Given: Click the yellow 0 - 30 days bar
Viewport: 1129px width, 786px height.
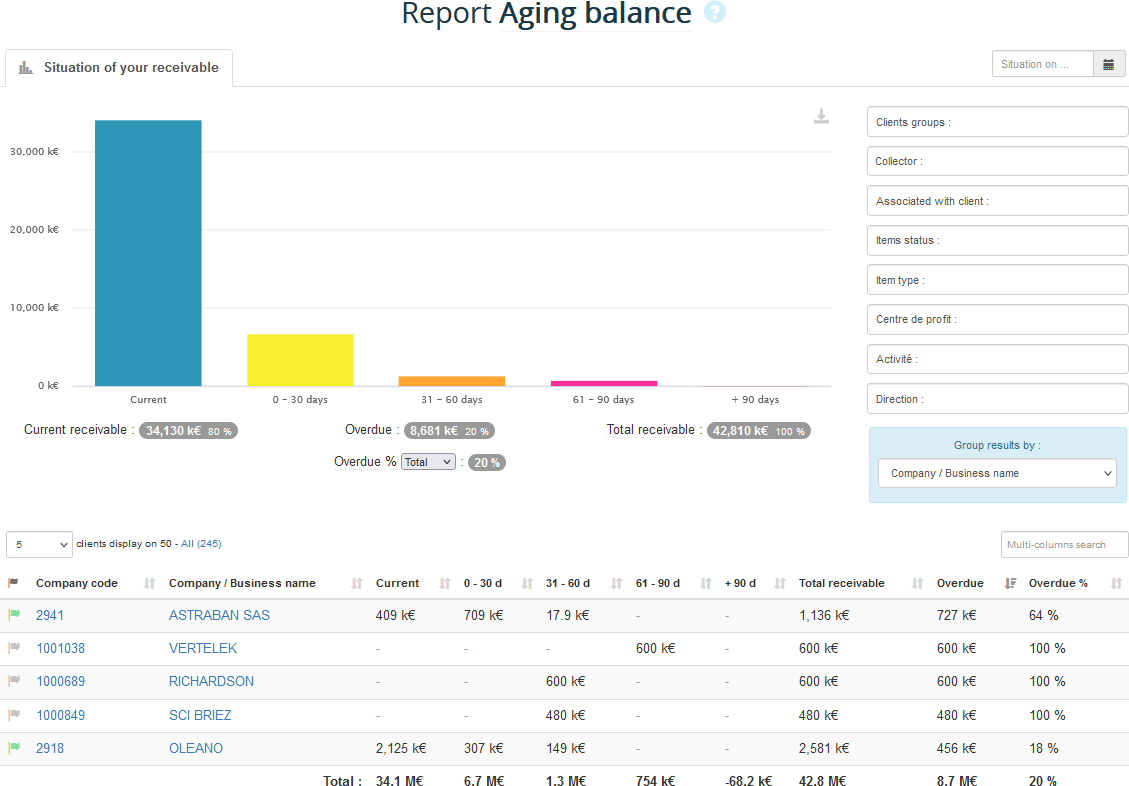Looking at the screenshot, I should [300, 360].
